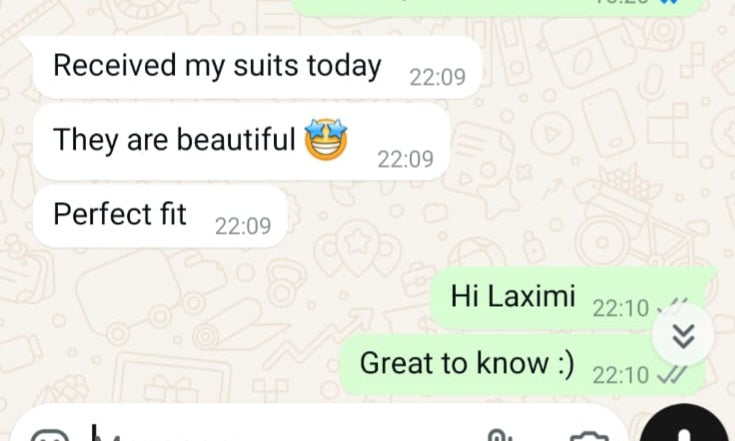Select the Great to know :) message
Screen dimensions: 735x441
click(522, 365)
